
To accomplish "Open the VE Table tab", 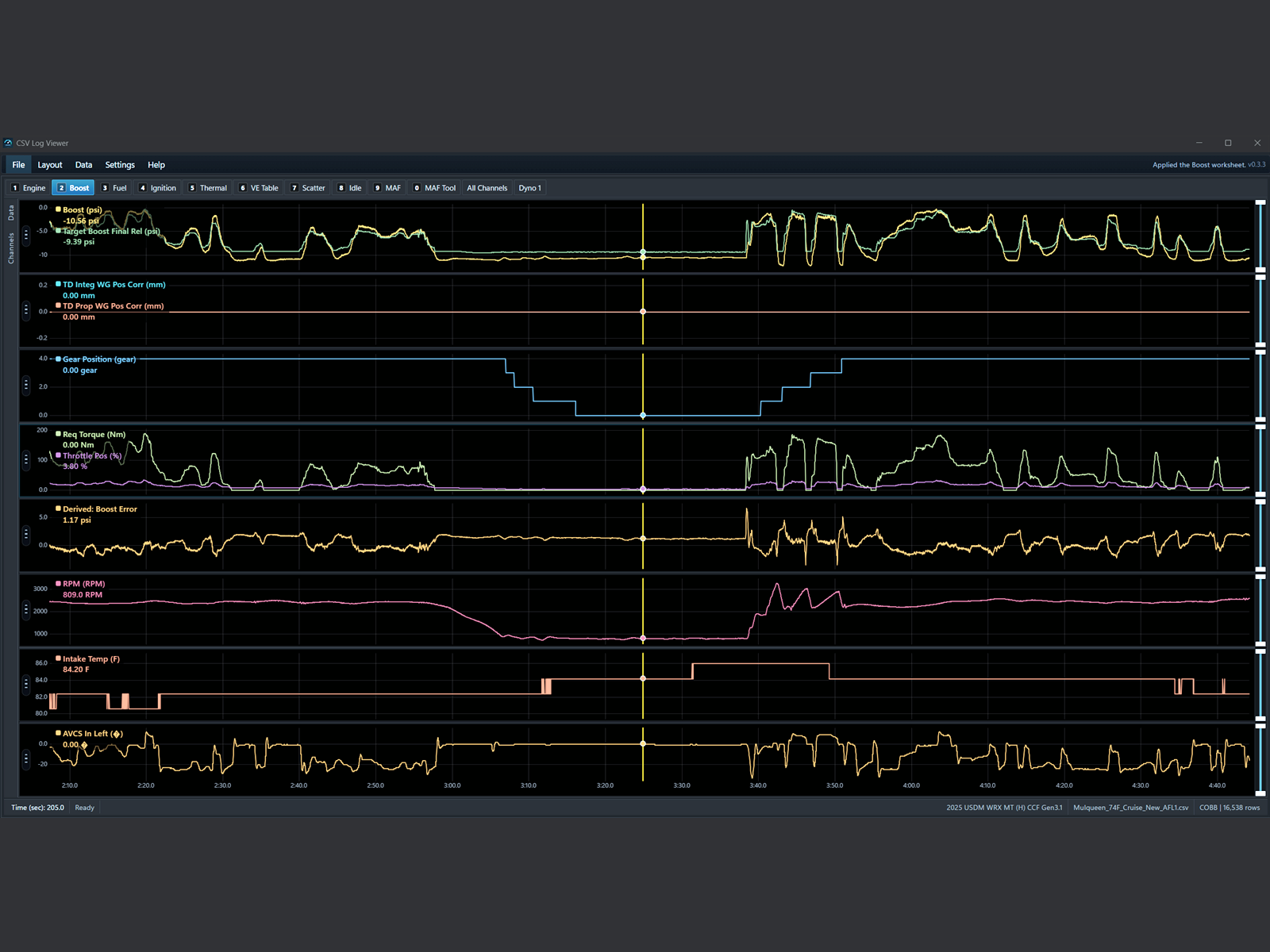I will tap(260, 188).
